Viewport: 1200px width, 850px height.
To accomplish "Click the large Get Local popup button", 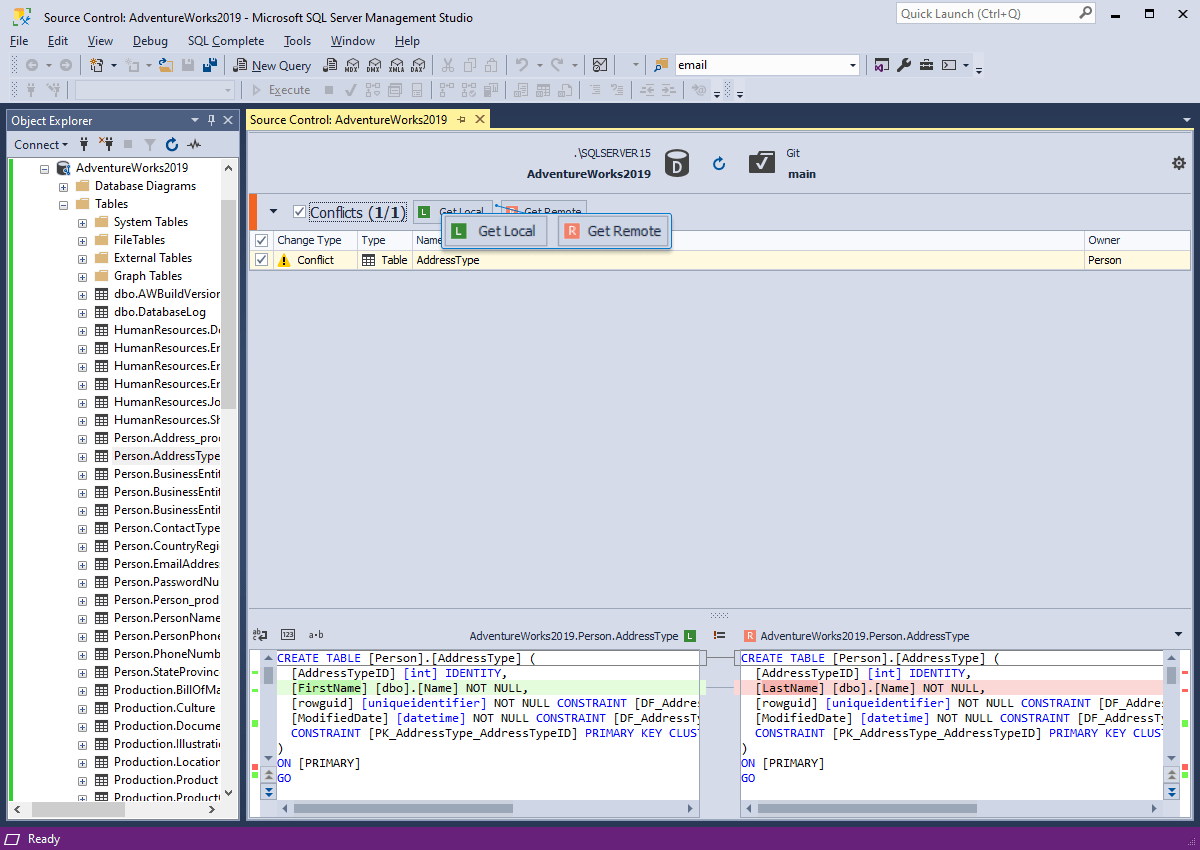I will 495,231.
